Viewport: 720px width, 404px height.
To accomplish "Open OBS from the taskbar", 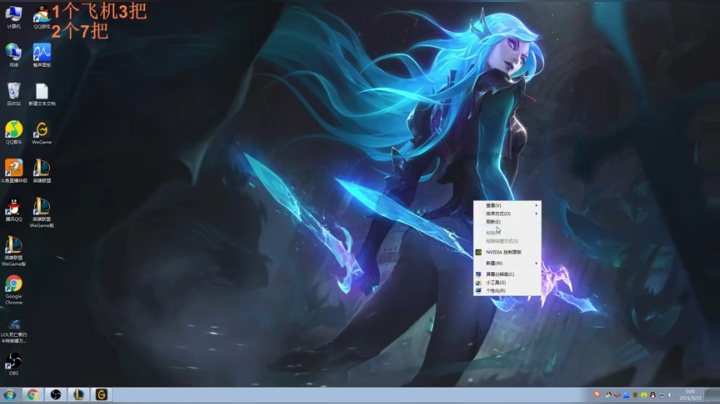I will (56, 395).
